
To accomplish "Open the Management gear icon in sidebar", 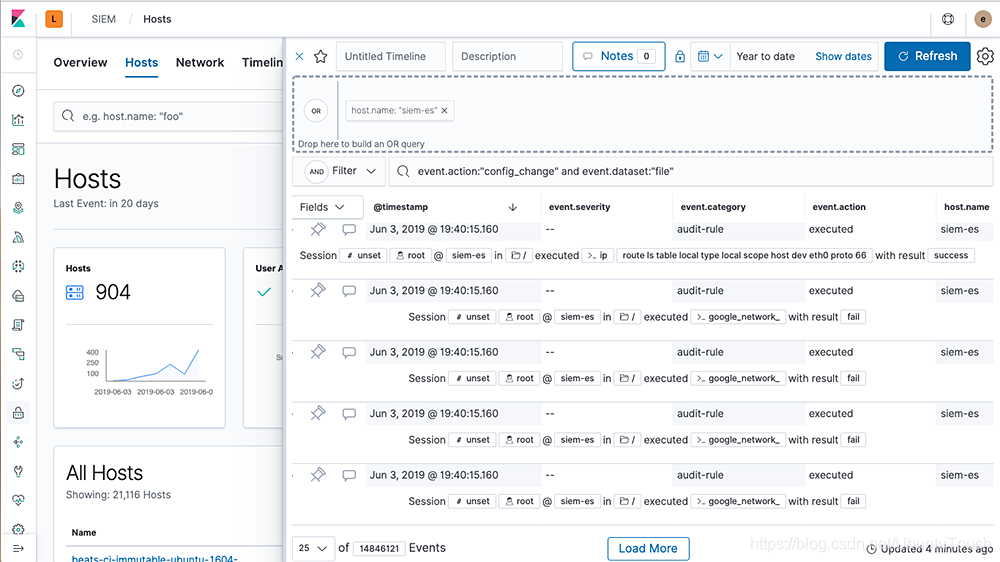I will [18, 529].
